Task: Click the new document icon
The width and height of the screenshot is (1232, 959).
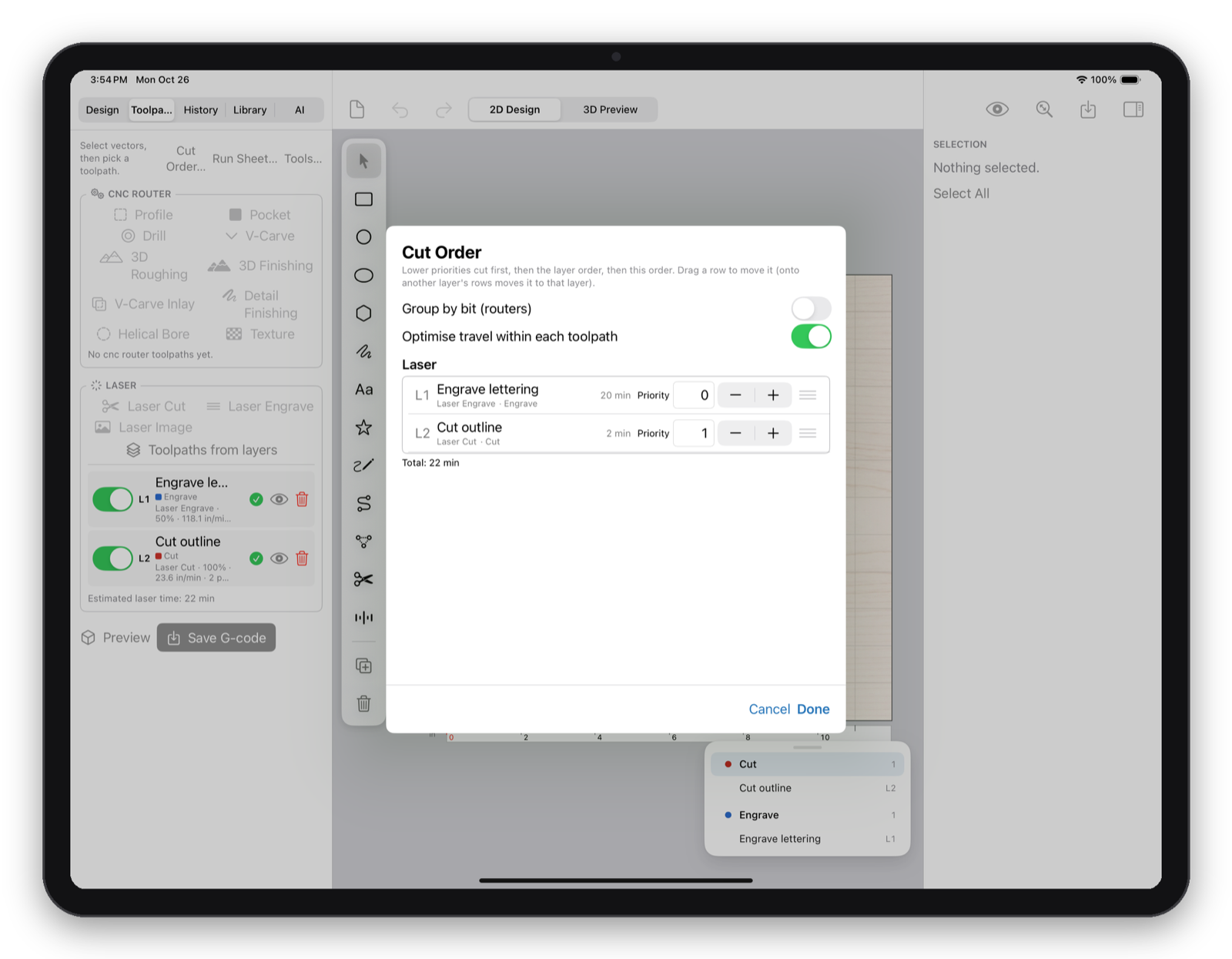Action: coord(357,109)
